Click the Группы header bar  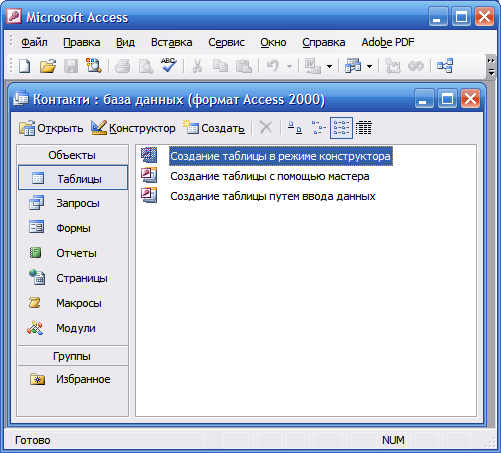[72, 356]
